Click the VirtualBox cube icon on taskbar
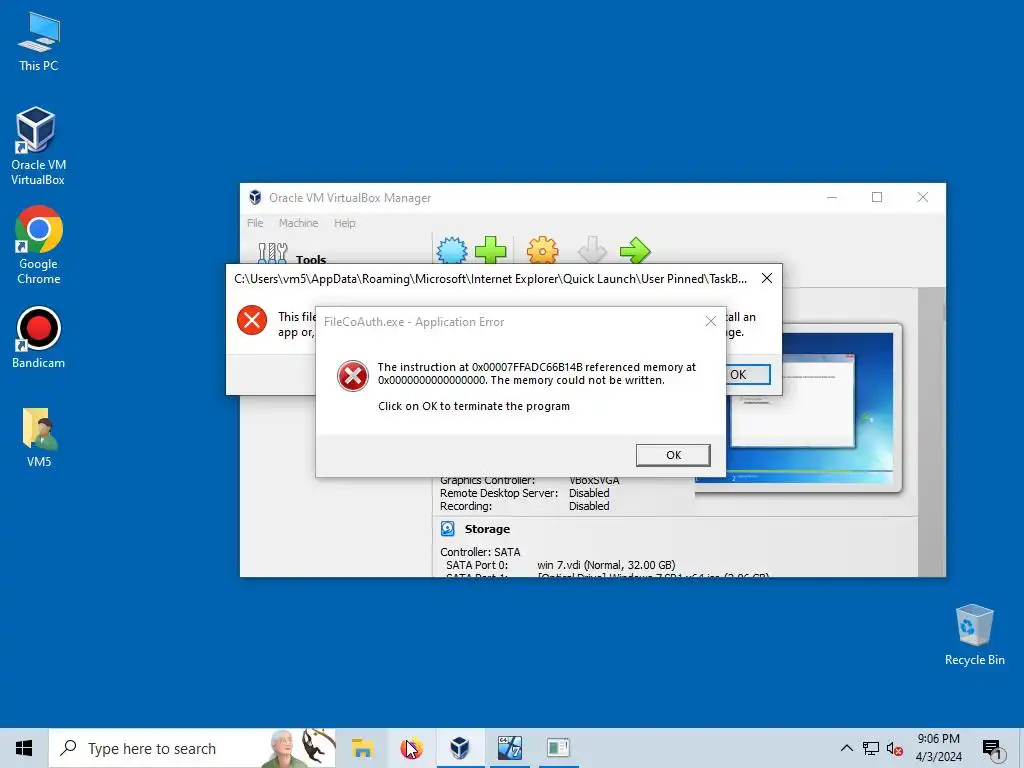The width and height of the screenshot is (1024, 768). [x=460, y=748]
